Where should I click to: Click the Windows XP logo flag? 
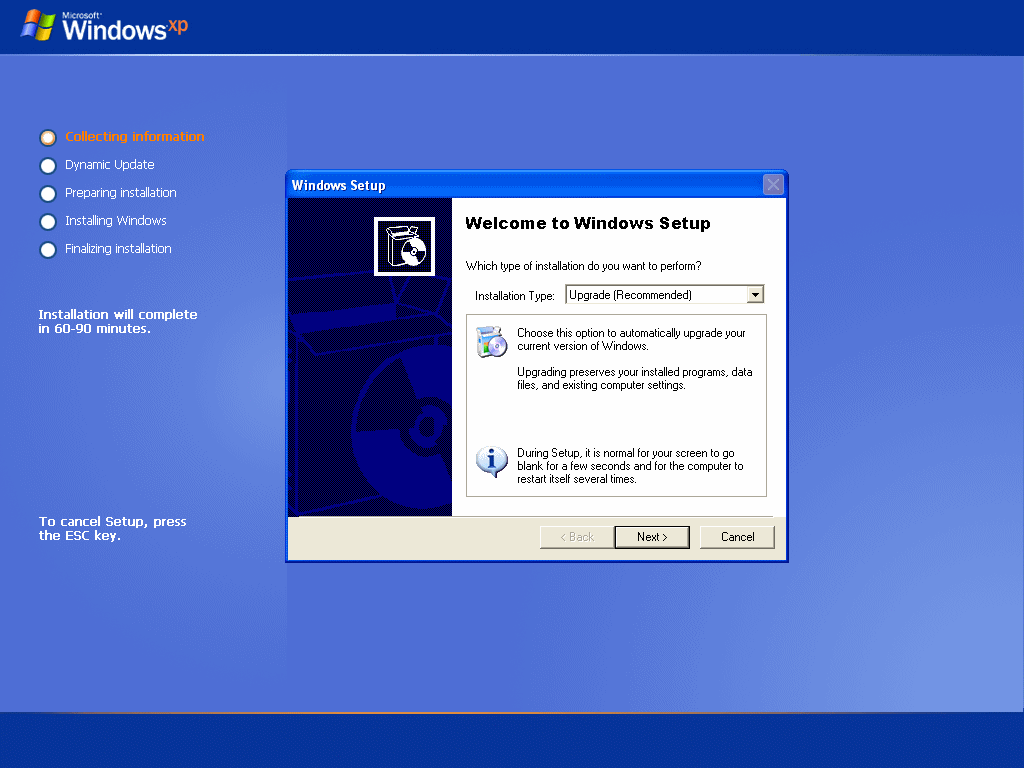pos(39,25)
